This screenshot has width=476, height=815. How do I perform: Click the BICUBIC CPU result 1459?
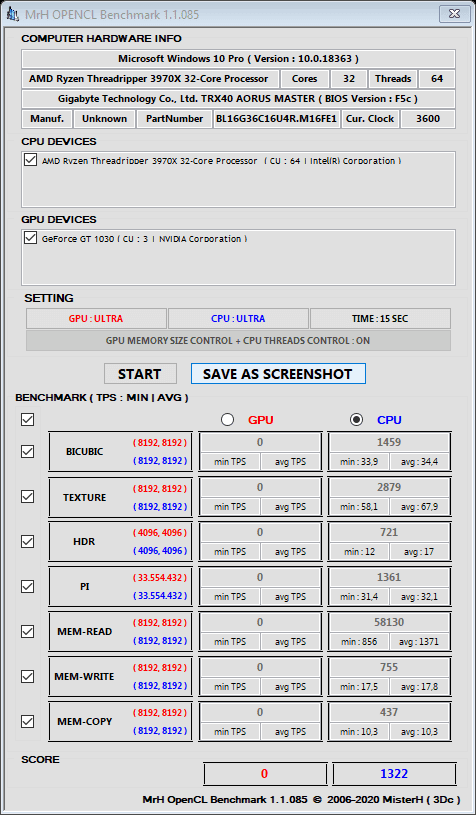point(389,442)
